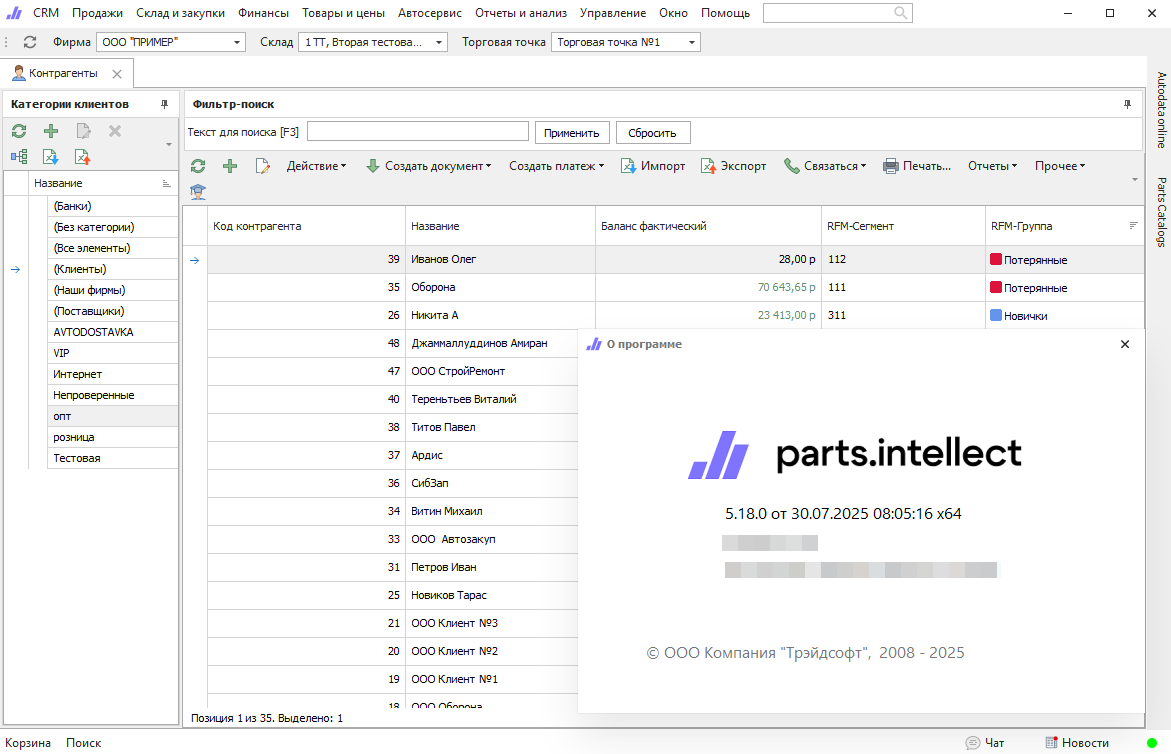Add a new client category
Viewport: 1171px width, 754px height.
tap(51, 131)
